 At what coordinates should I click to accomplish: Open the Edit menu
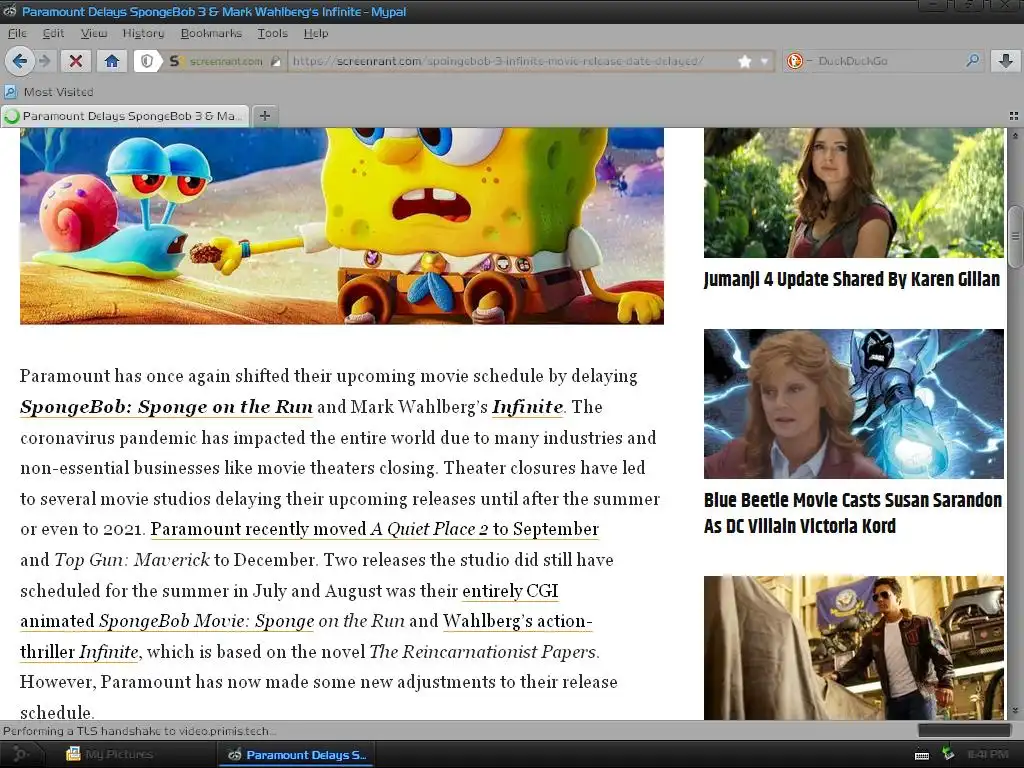tap(53, 33)
